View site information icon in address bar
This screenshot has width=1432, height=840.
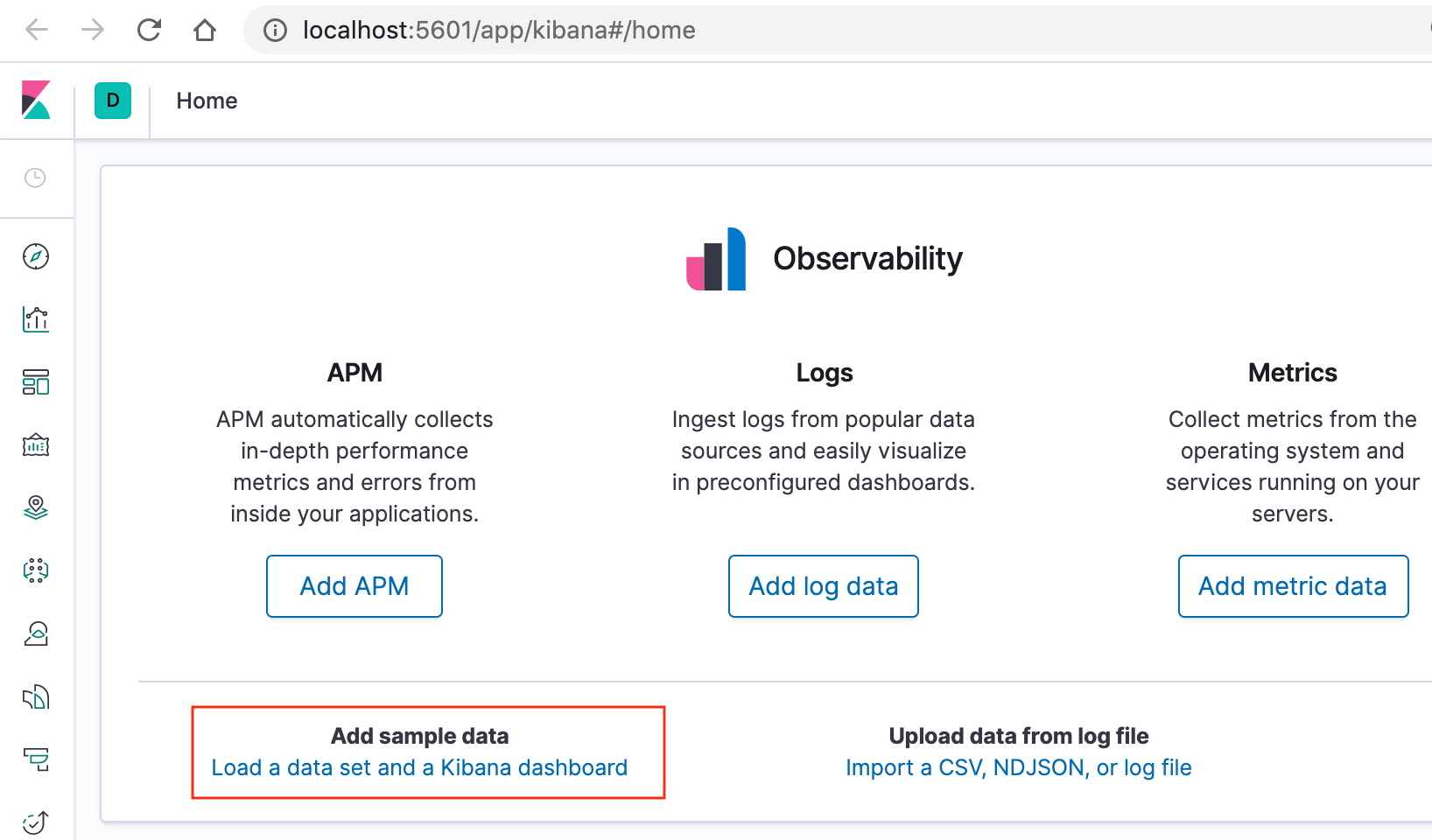[275, 31]
